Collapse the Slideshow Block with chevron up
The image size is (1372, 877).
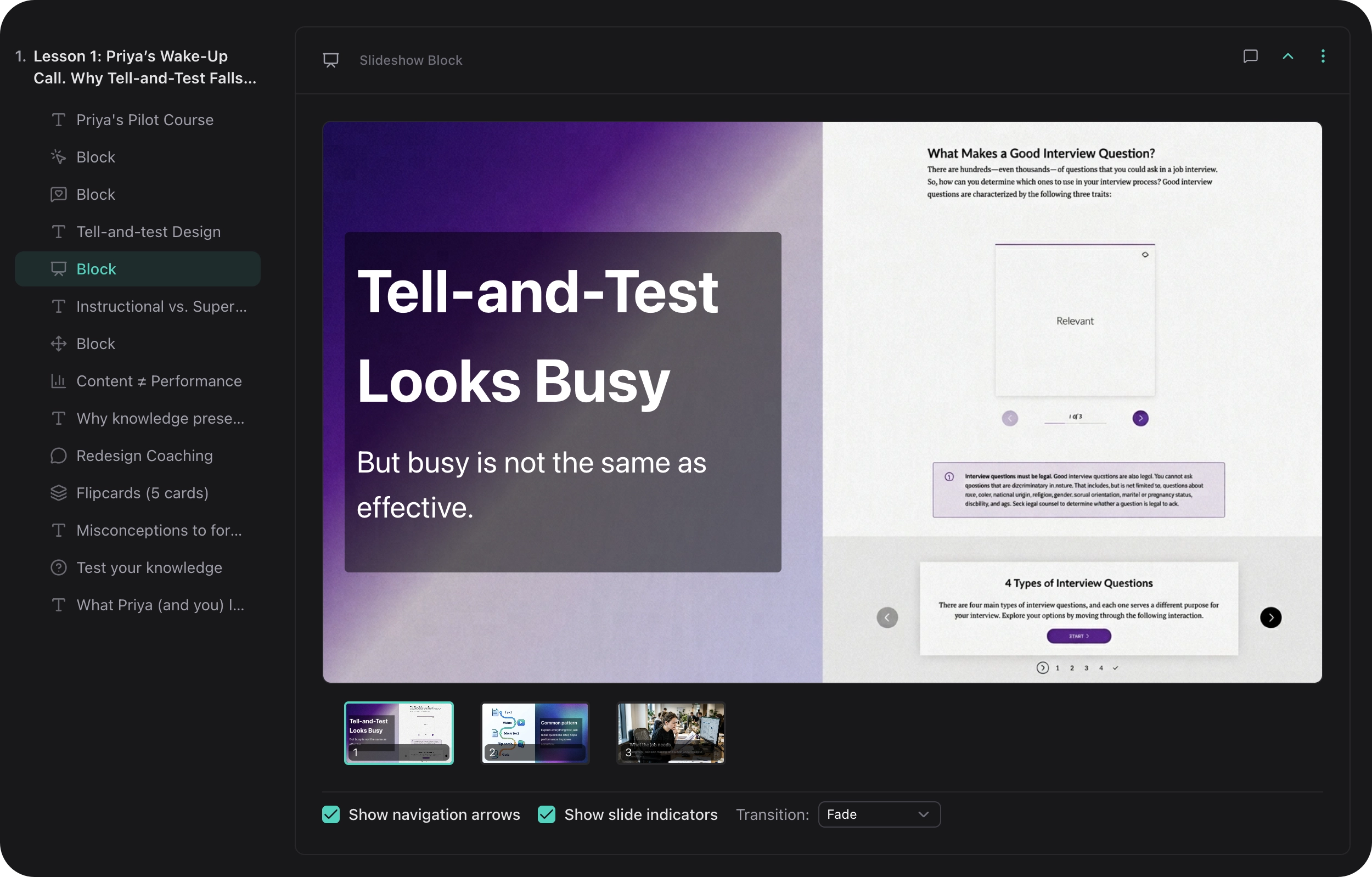point(1287,56)
